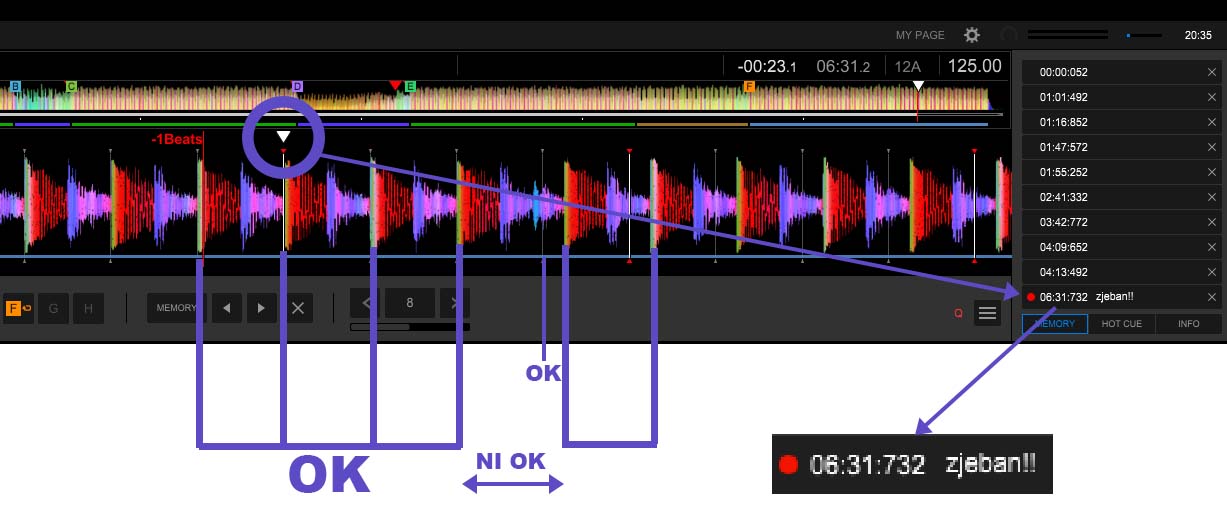Delete memory cue 01:47:572

pos(1211,147)
